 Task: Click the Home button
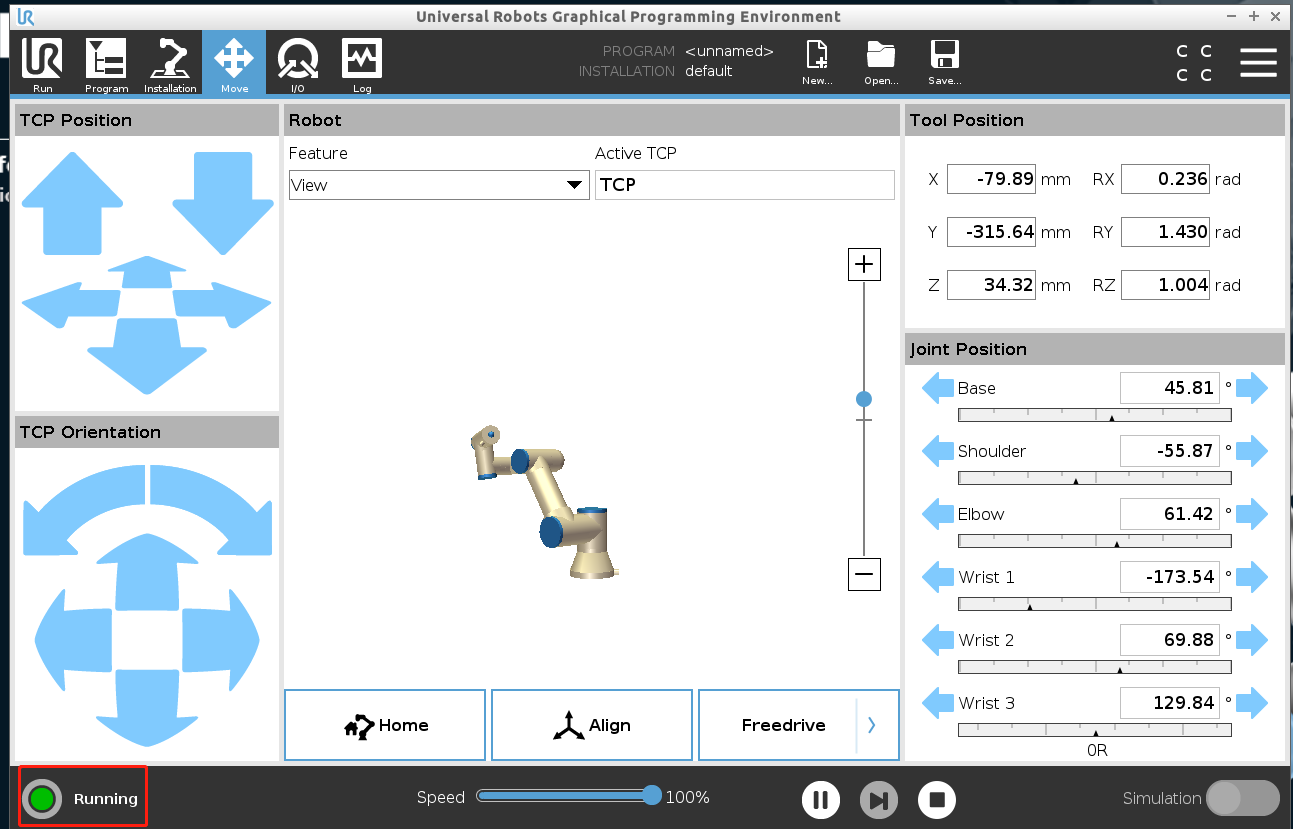[385, 725]
